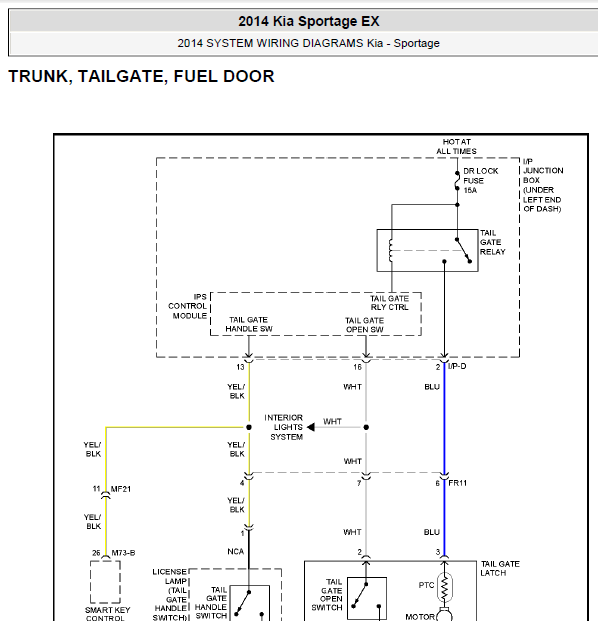The width and height of the screenshot is (598, 621).
Task: Click the WHT wire junction dot
Action: click(366, 427)
